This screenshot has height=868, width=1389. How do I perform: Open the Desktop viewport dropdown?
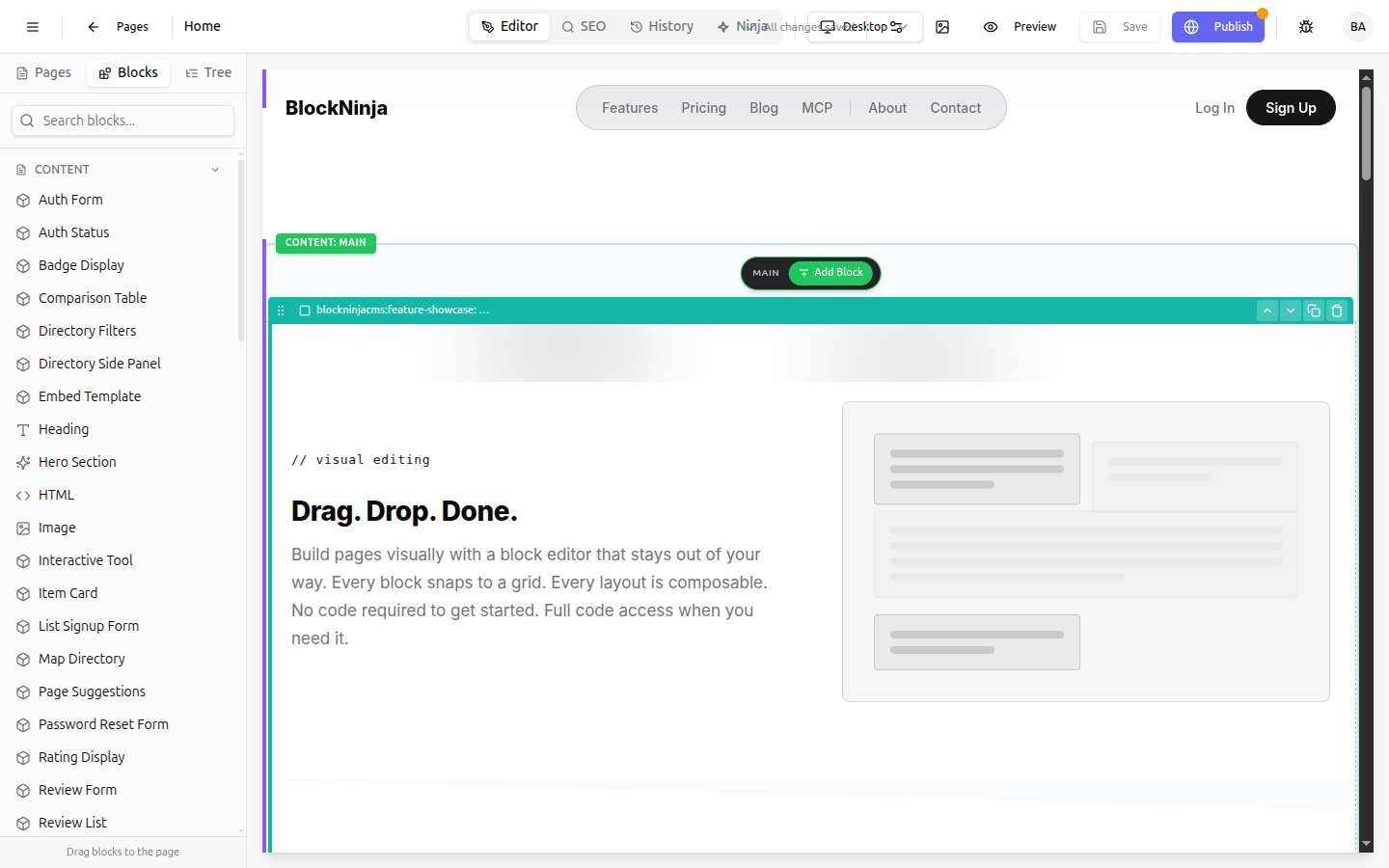pyautogui.click(x=864, y=27)
